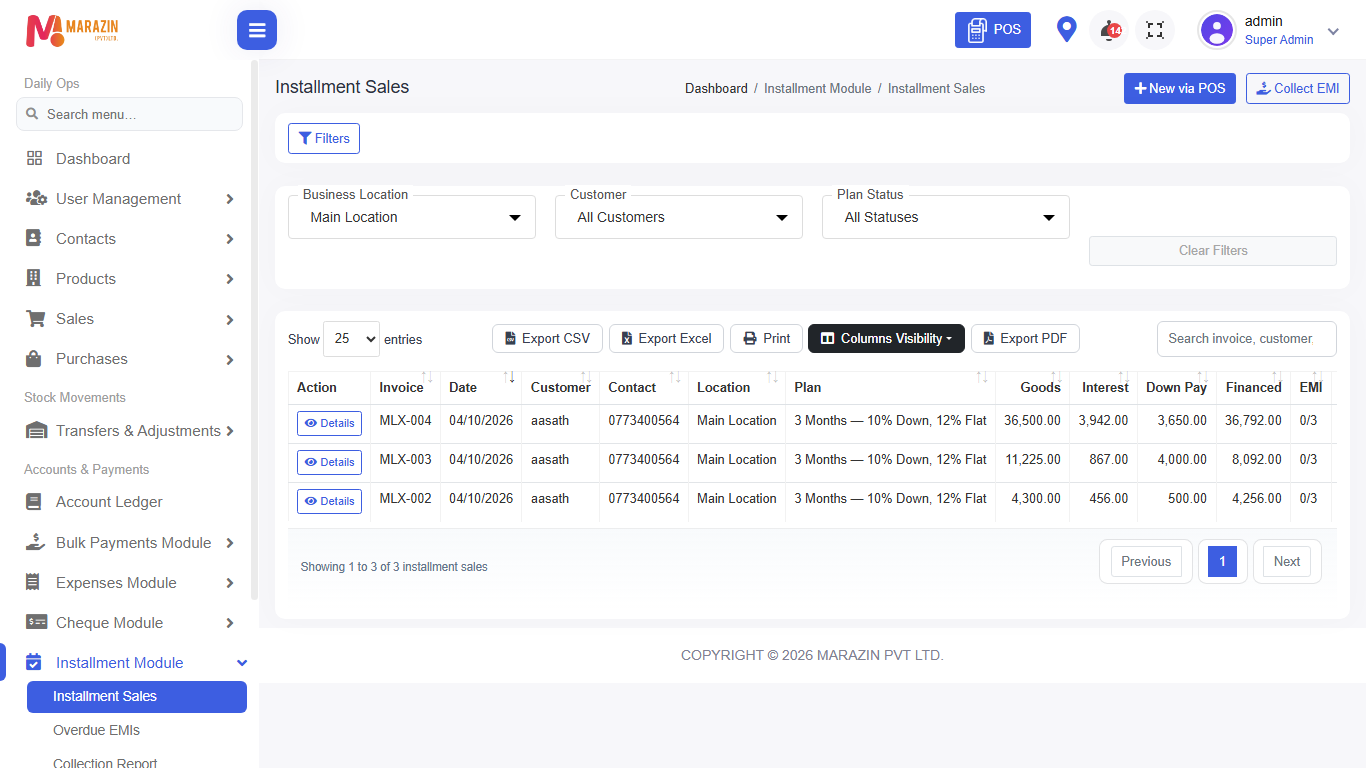1366x768 pixels.
Task: Open Overdue EMIs in sidebar
Action: [x=96, y=730]
